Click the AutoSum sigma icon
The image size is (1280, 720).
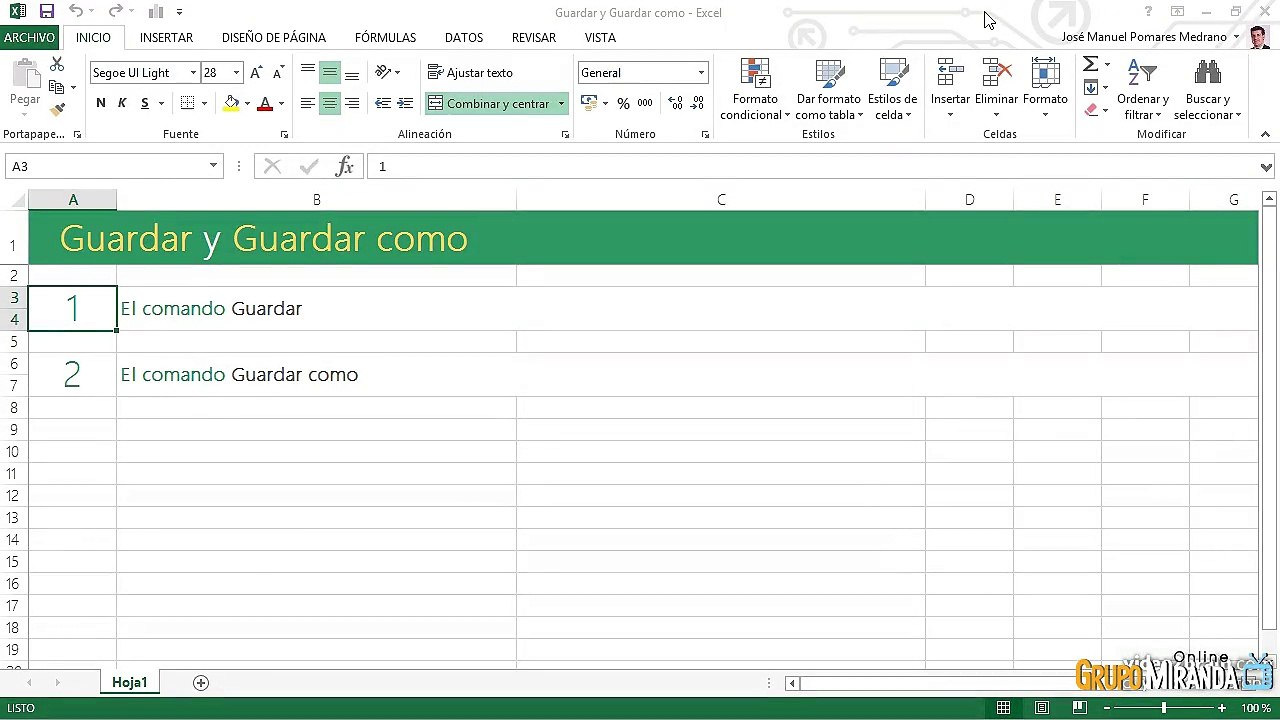[1091, 64]
